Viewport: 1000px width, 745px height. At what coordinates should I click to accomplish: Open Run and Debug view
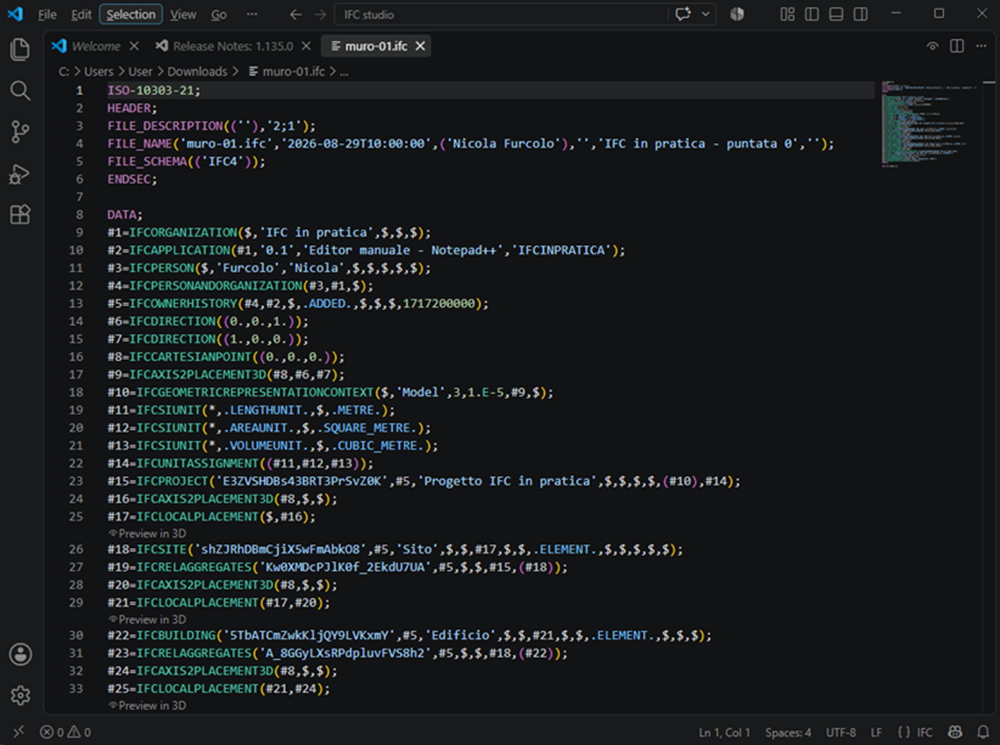pos(20,173)
